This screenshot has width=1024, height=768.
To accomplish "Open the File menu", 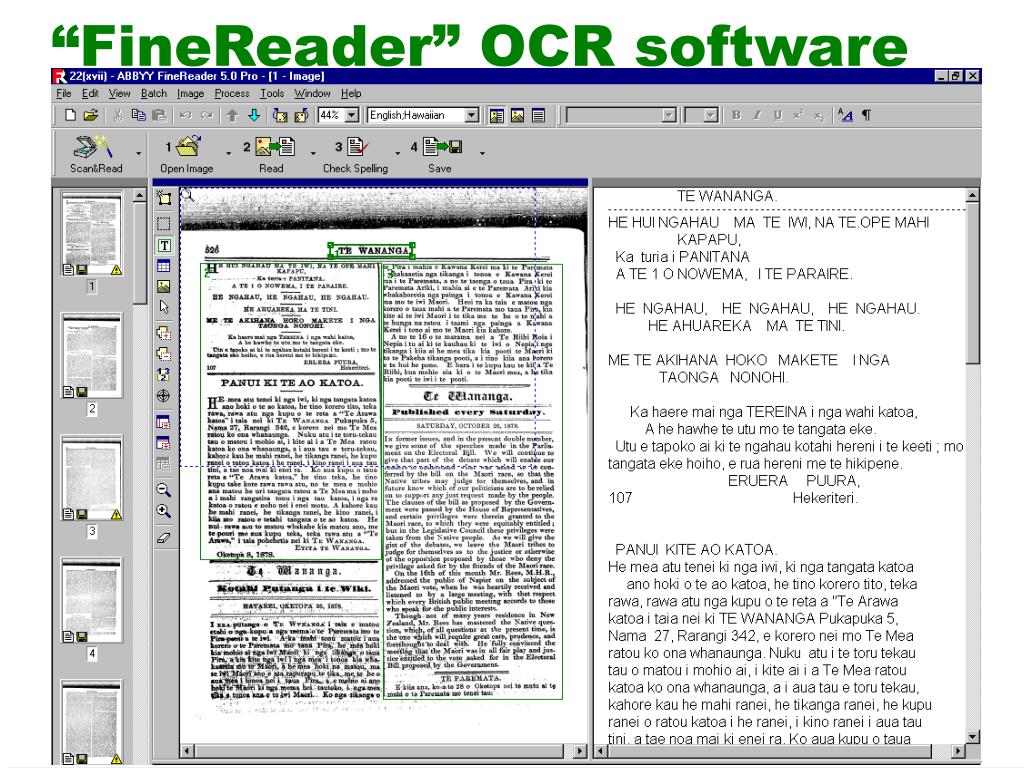I will click(x=63, y=93).
